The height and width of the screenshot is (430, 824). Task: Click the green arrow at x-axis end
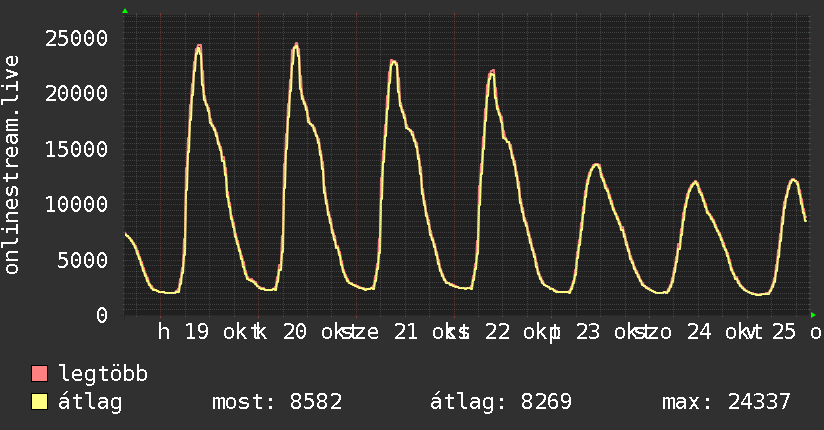(x=813, y=315)
